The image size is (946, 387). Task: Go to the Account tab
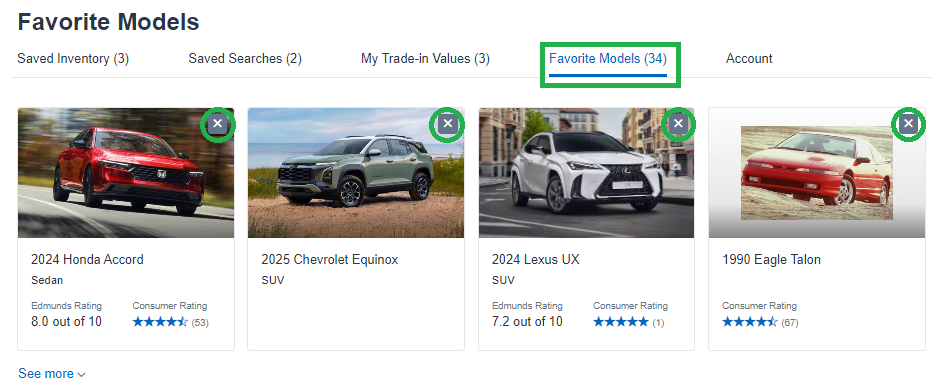(x=749, y=59)
